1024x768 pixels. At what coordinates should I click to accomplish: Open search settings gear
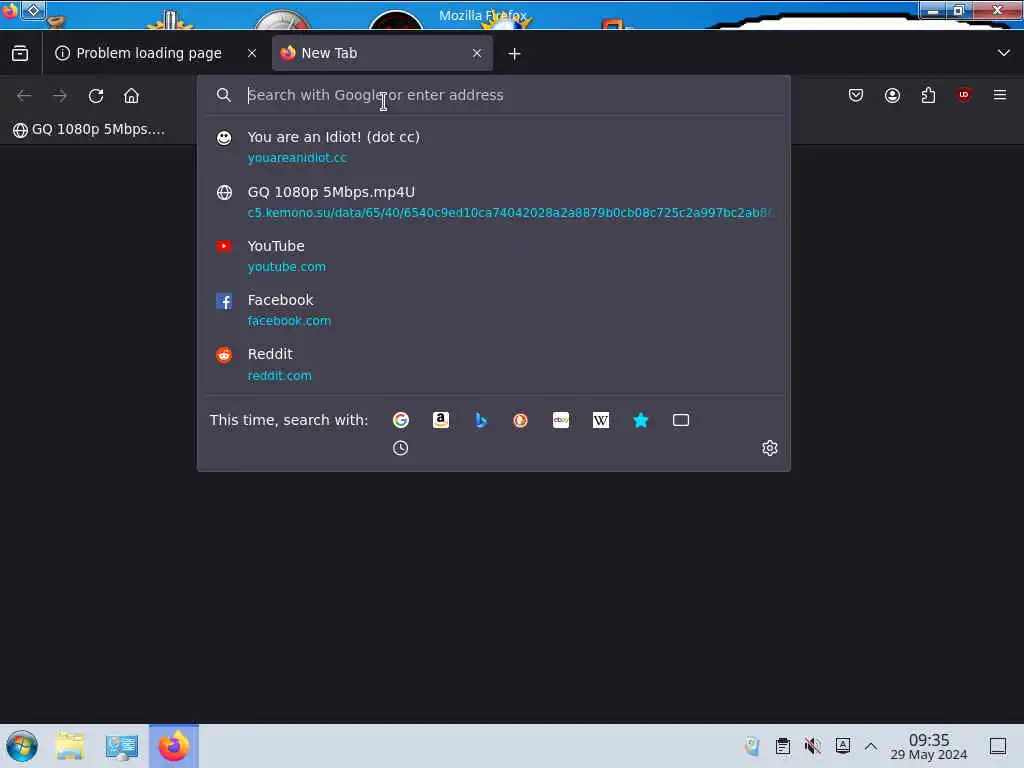coord(770,448)
